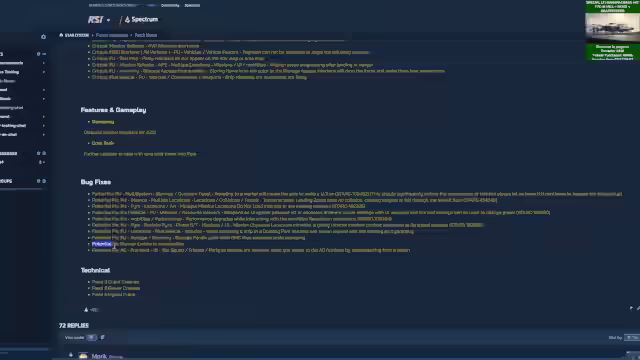Click the Features & Gameplay heading
The height and width of the screenshot is (360, 640).
pyautogui.click(x=113, y=110)
